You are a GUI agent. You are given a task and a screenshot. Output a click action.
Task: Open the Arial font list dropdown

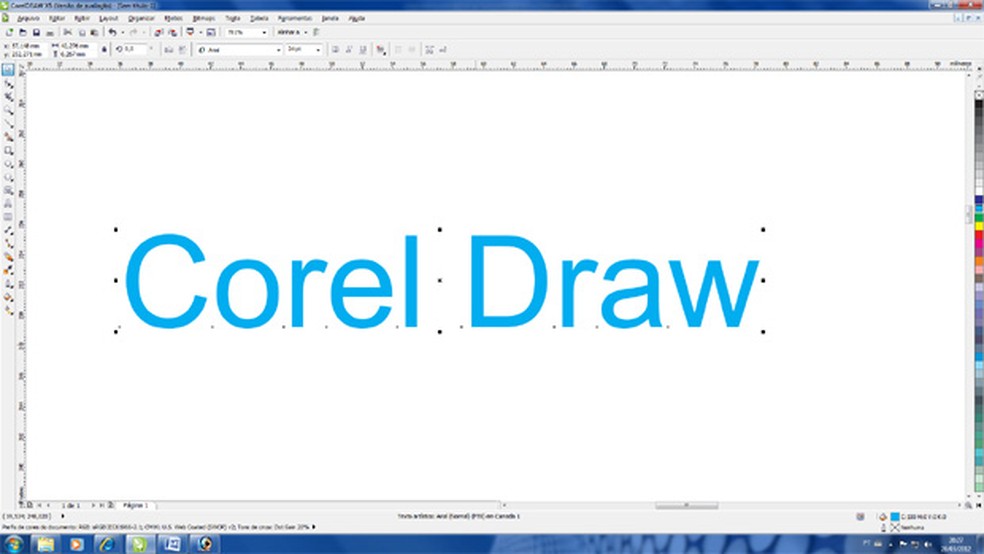(278, 50)
